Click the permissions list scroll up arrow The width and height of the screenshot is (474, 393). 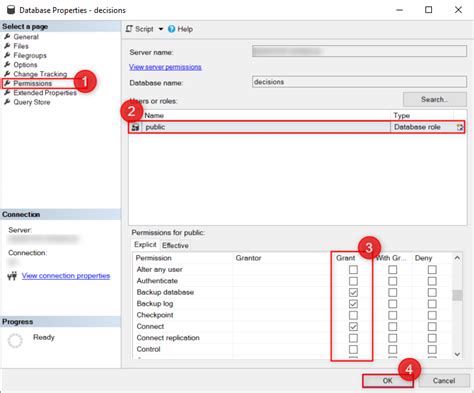tap(457, 258)
